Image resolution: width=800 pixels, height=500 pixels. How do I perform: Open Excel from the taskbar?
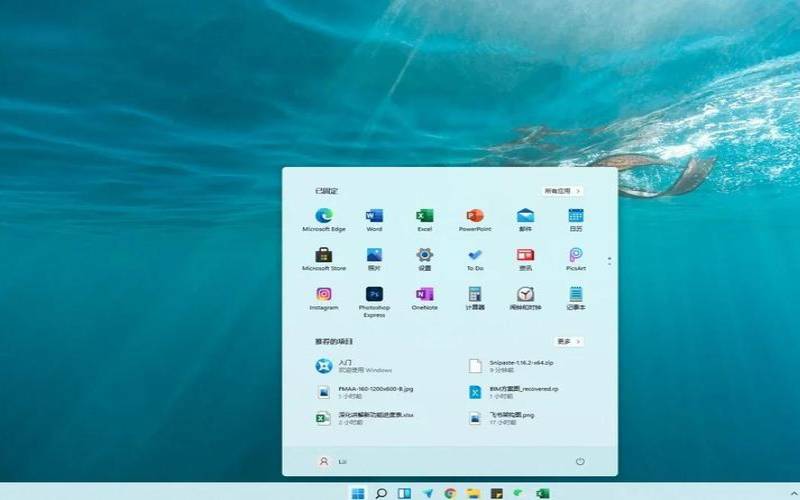[542, 493]
